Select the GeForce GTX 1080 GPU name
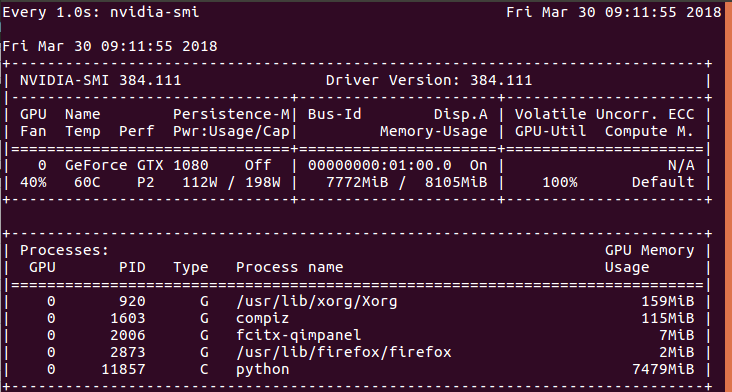 point(137,165)
